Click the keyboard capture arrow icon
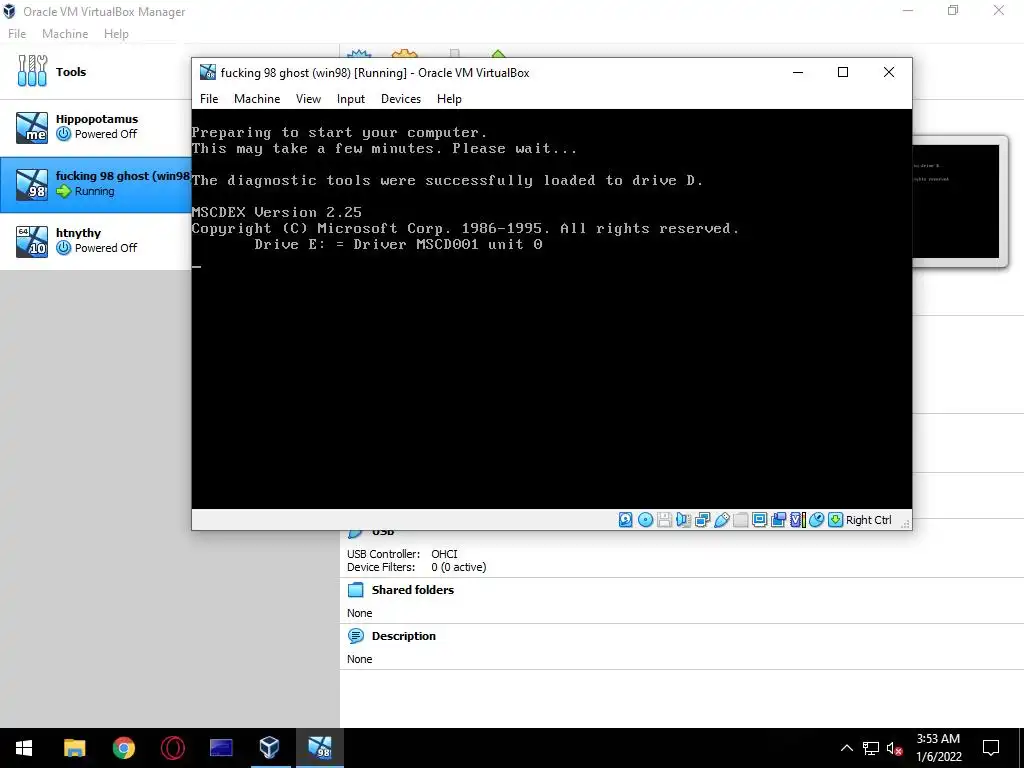Image resolution: width=1024 pixels, height=768 pixels. tap(835, 520)
